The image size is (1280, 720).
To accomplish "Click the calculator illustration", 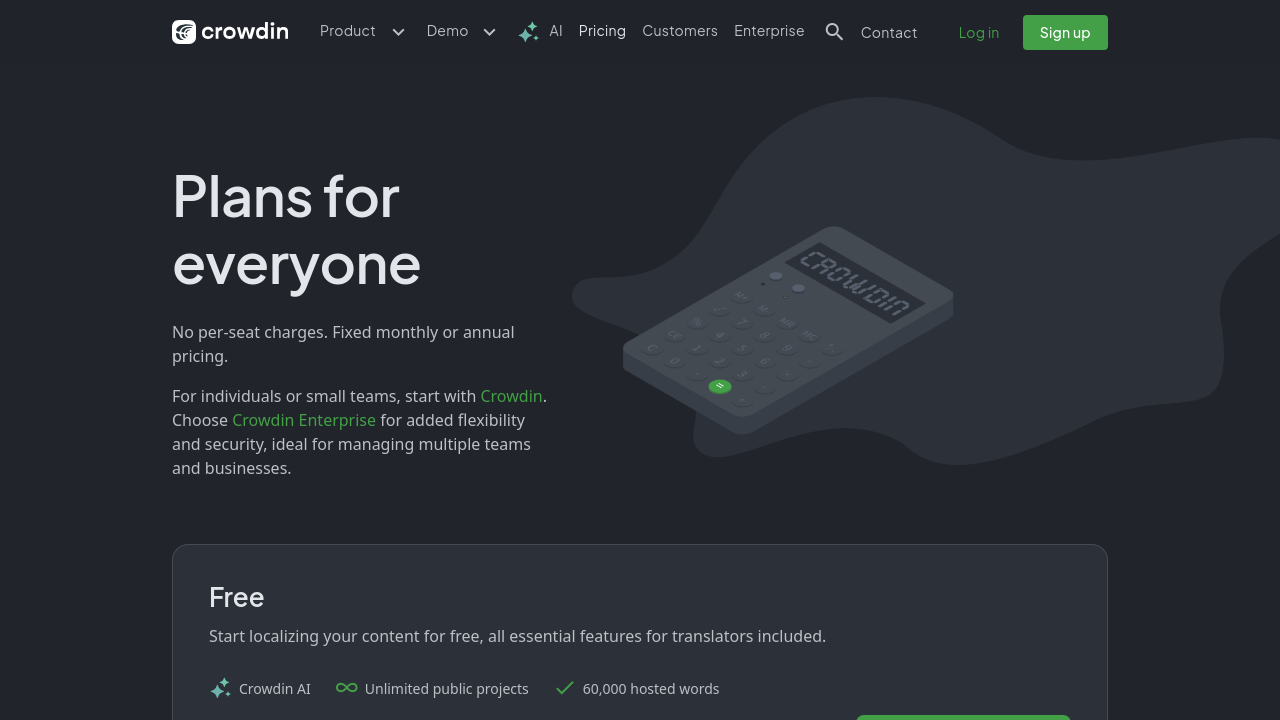I will [x=788, y=330].
